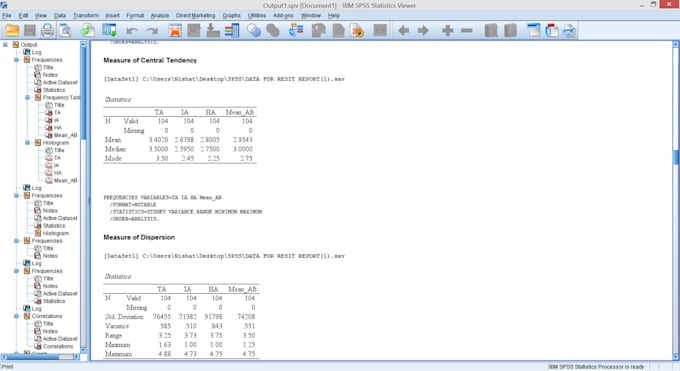Click the Print toolbar icon
The width and height of the screenshot is (680, 371).
(47, 30)
